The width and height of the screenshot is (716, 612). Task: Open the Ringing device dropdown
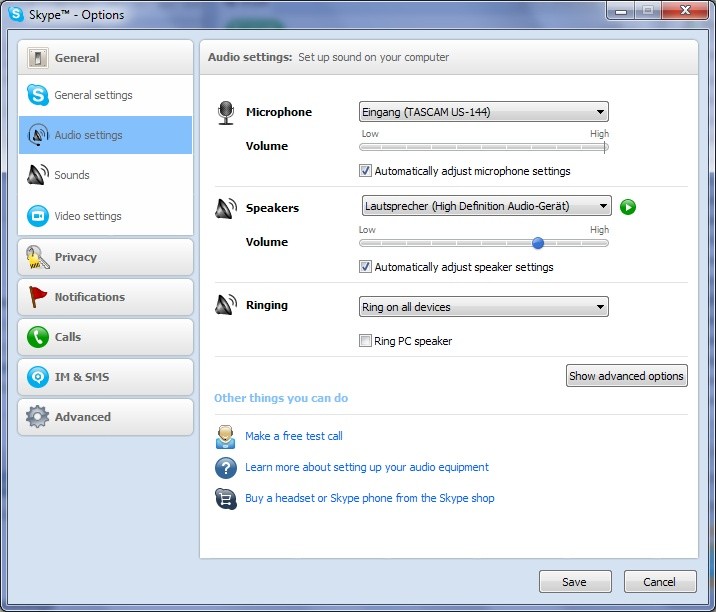click(x=484, y=307)
